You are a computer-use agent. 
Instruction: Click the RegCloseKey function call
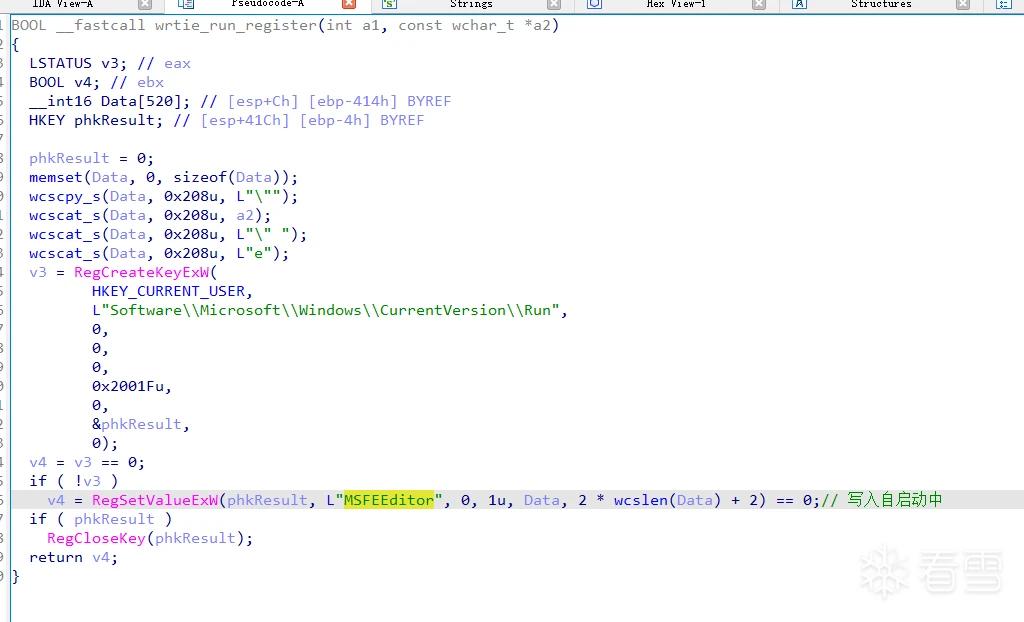[96, 538]
